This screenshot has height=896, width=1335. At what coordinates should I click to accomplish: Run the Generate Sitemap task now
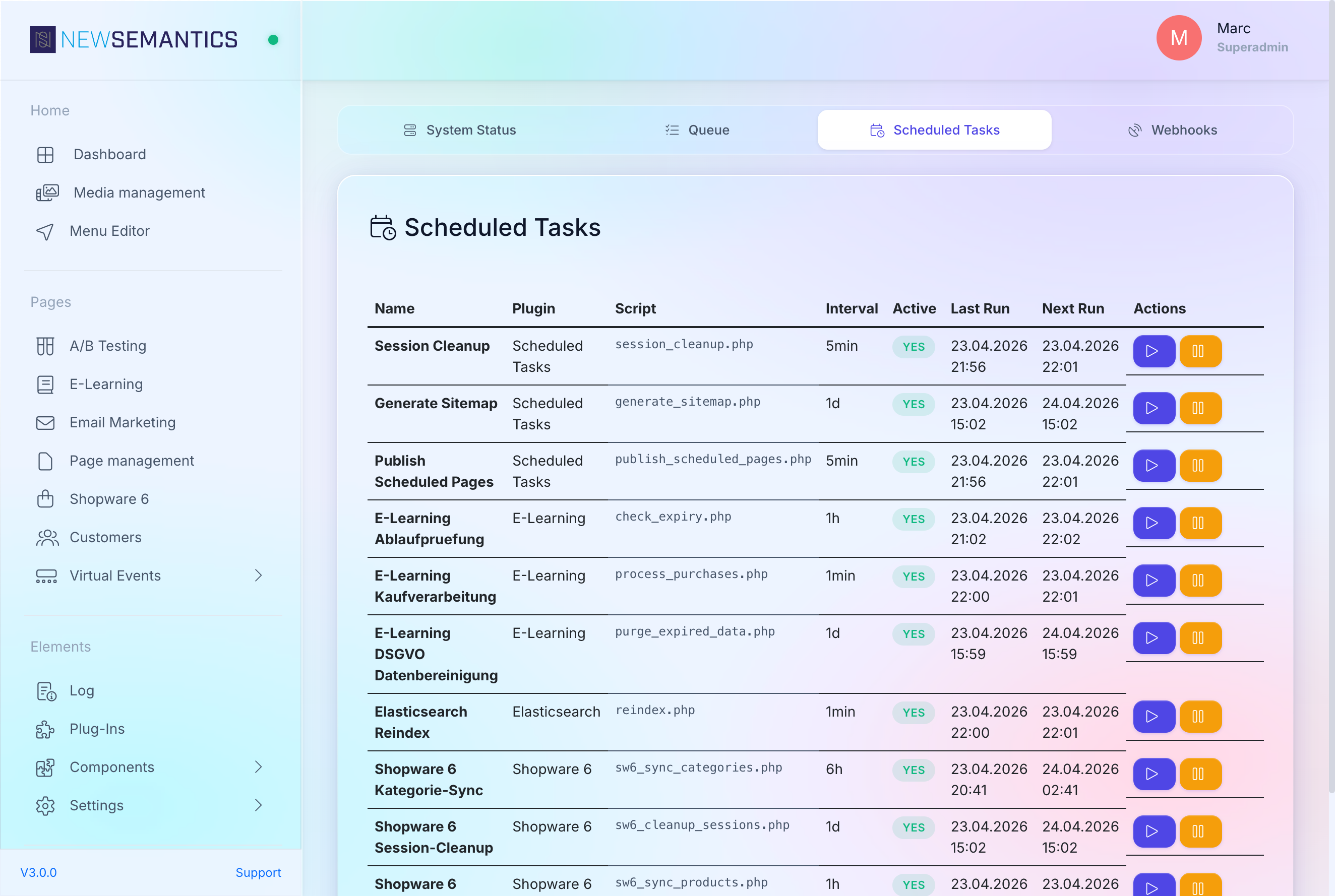[1154, 409]
